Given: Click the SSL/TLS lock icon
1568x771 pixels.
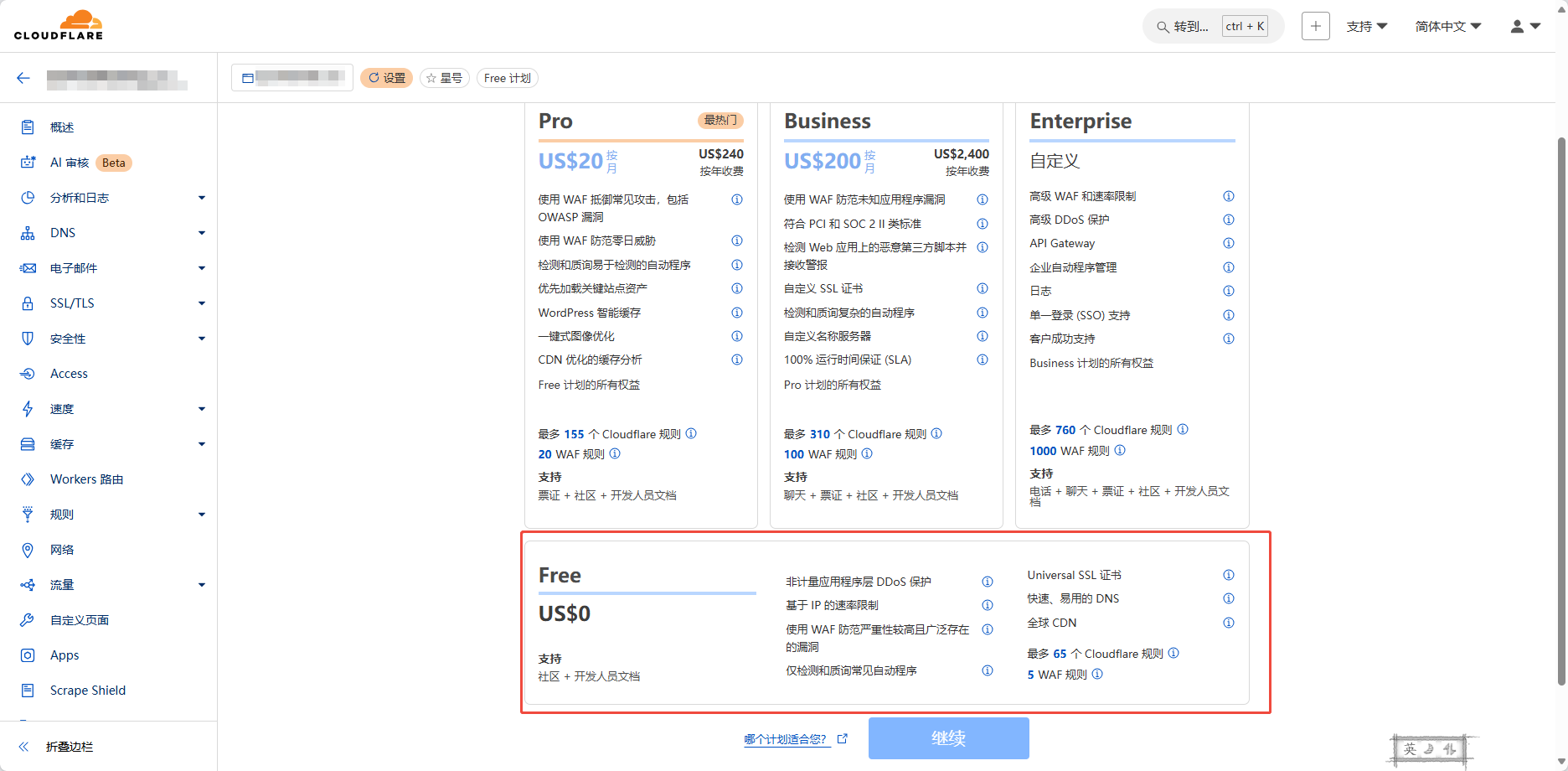Looking at the screenshot, I should pyautogui.click(x=28, y=303).
